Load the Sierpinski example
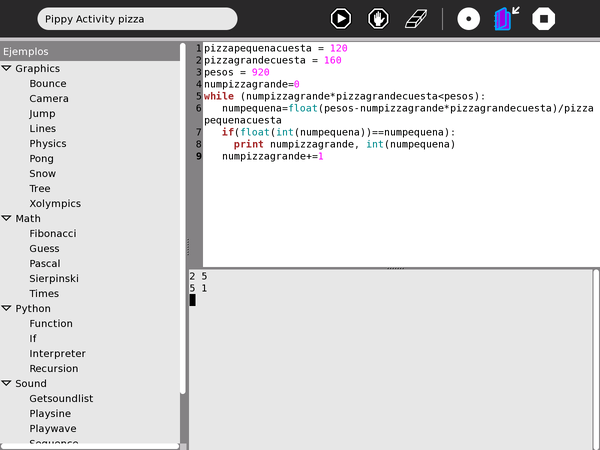 (x=54, y=279)
